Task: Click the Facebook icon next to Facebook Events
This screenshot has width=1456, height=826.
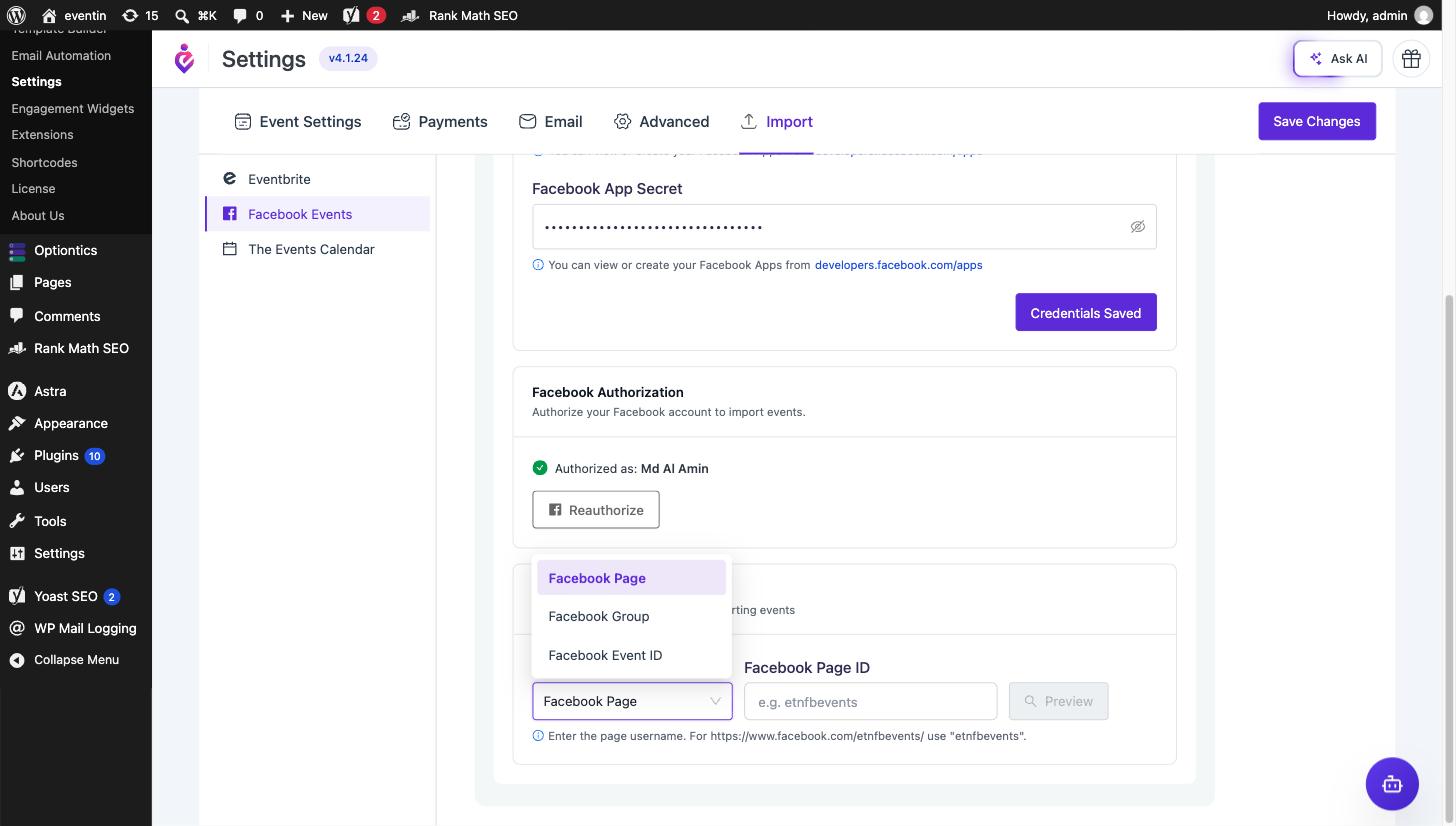Action: coord(229,214)
